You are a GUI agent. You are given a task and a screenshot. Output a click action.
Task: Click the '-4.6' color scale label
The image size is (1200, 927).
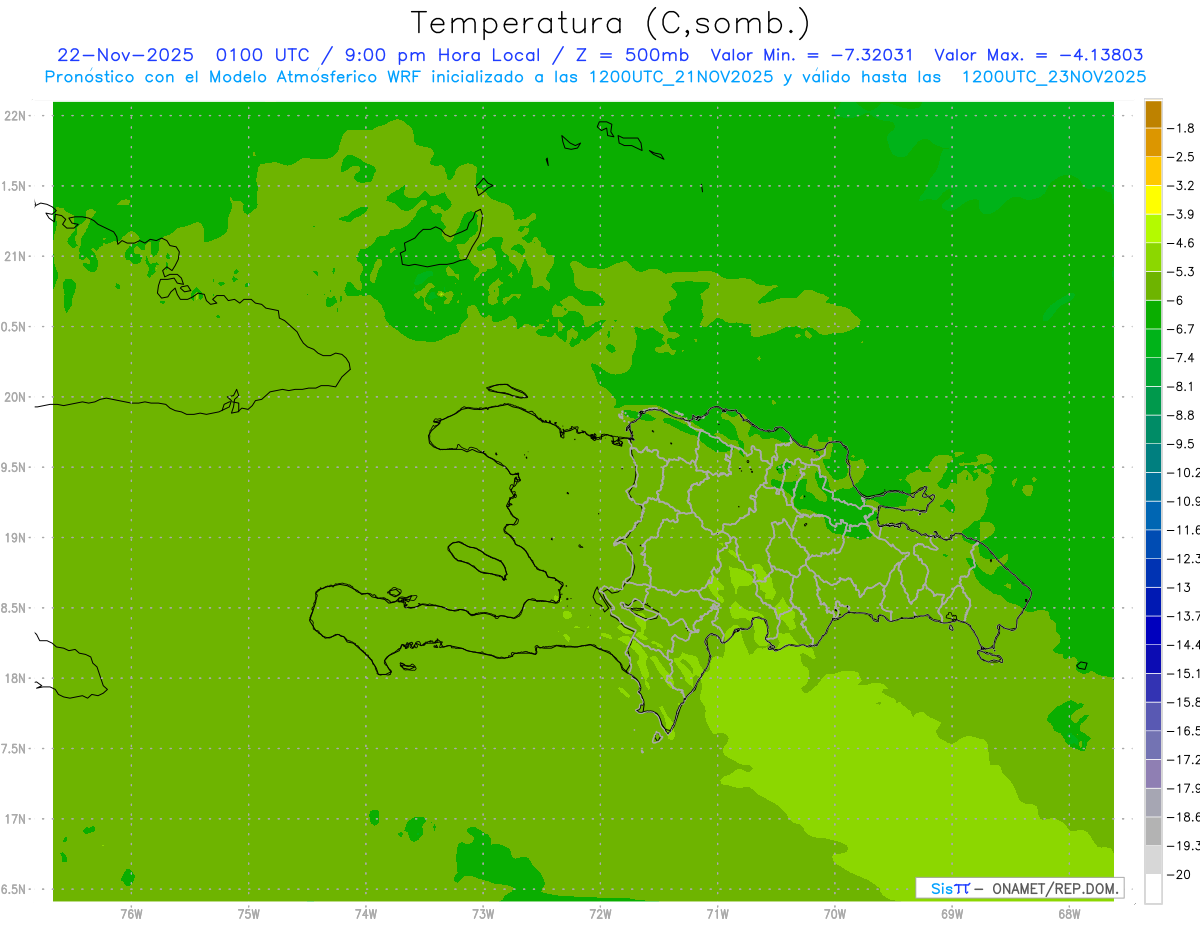tap(1182, 243)
